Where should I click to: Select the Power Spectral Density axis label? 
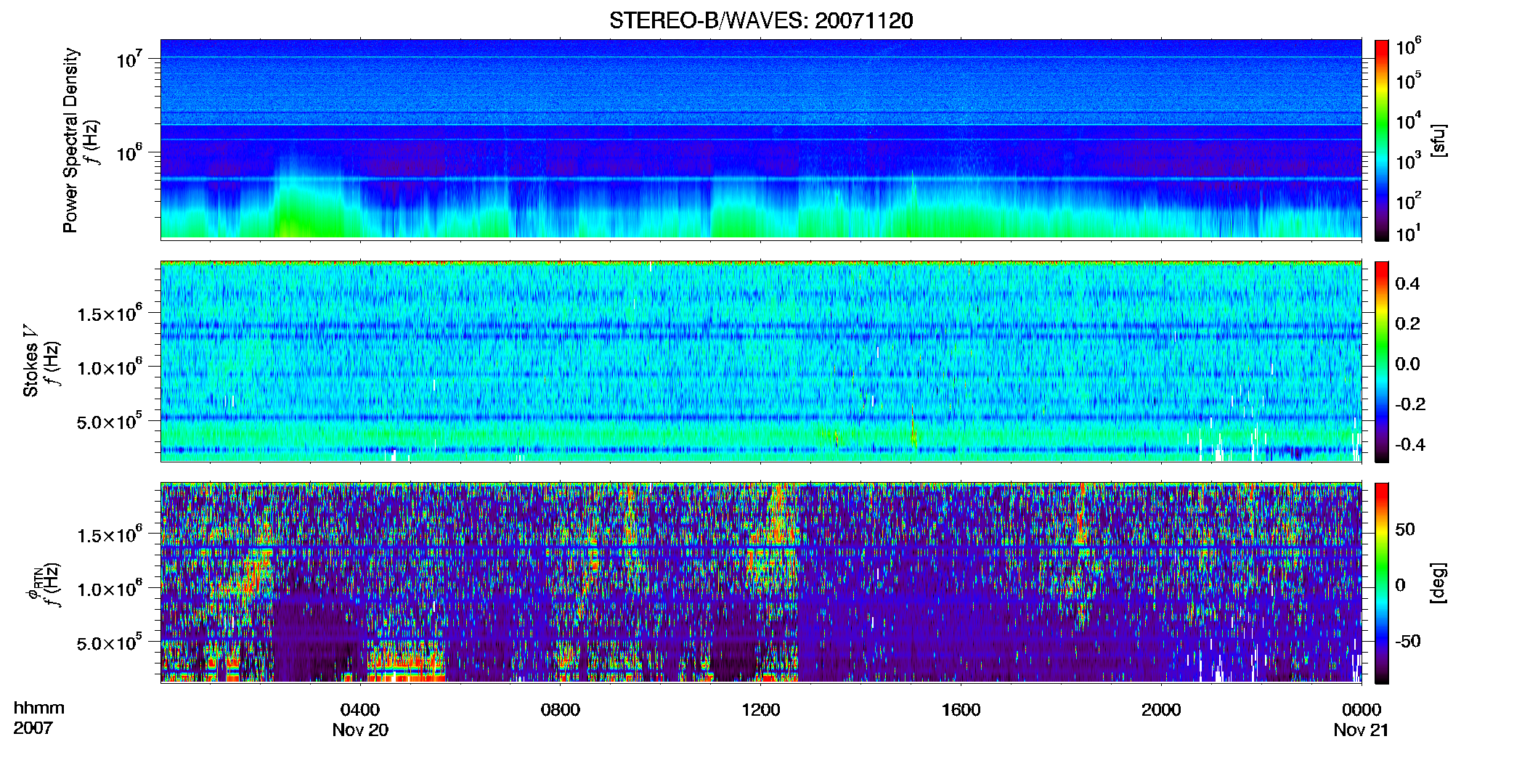pos(70,140)
